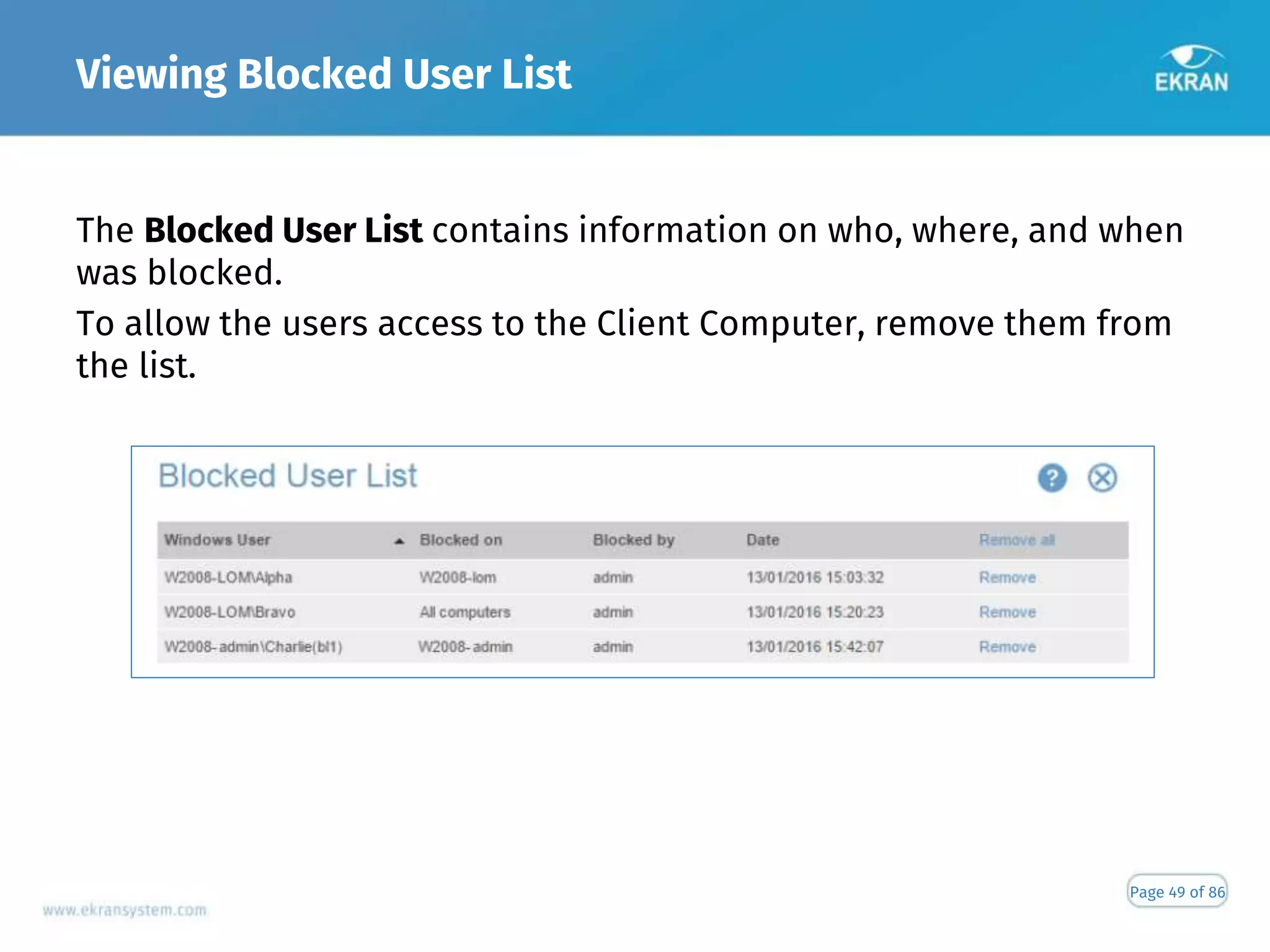Click the W2008-admin blocked on cell
1270x952 pixels.
coord(465,646)
